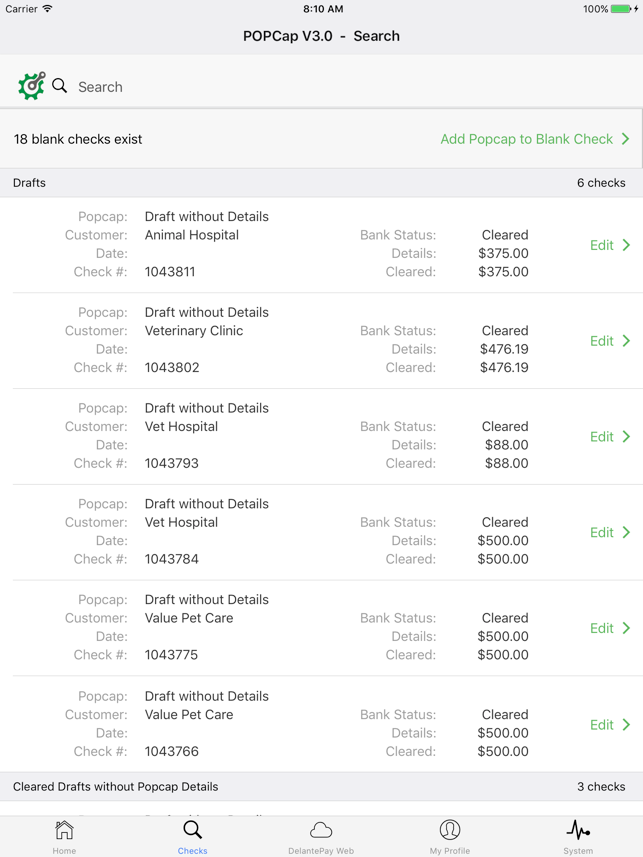Tap the battery indicator in status bar
Viewport: 643px width, 857px height.
pos(621,9)
